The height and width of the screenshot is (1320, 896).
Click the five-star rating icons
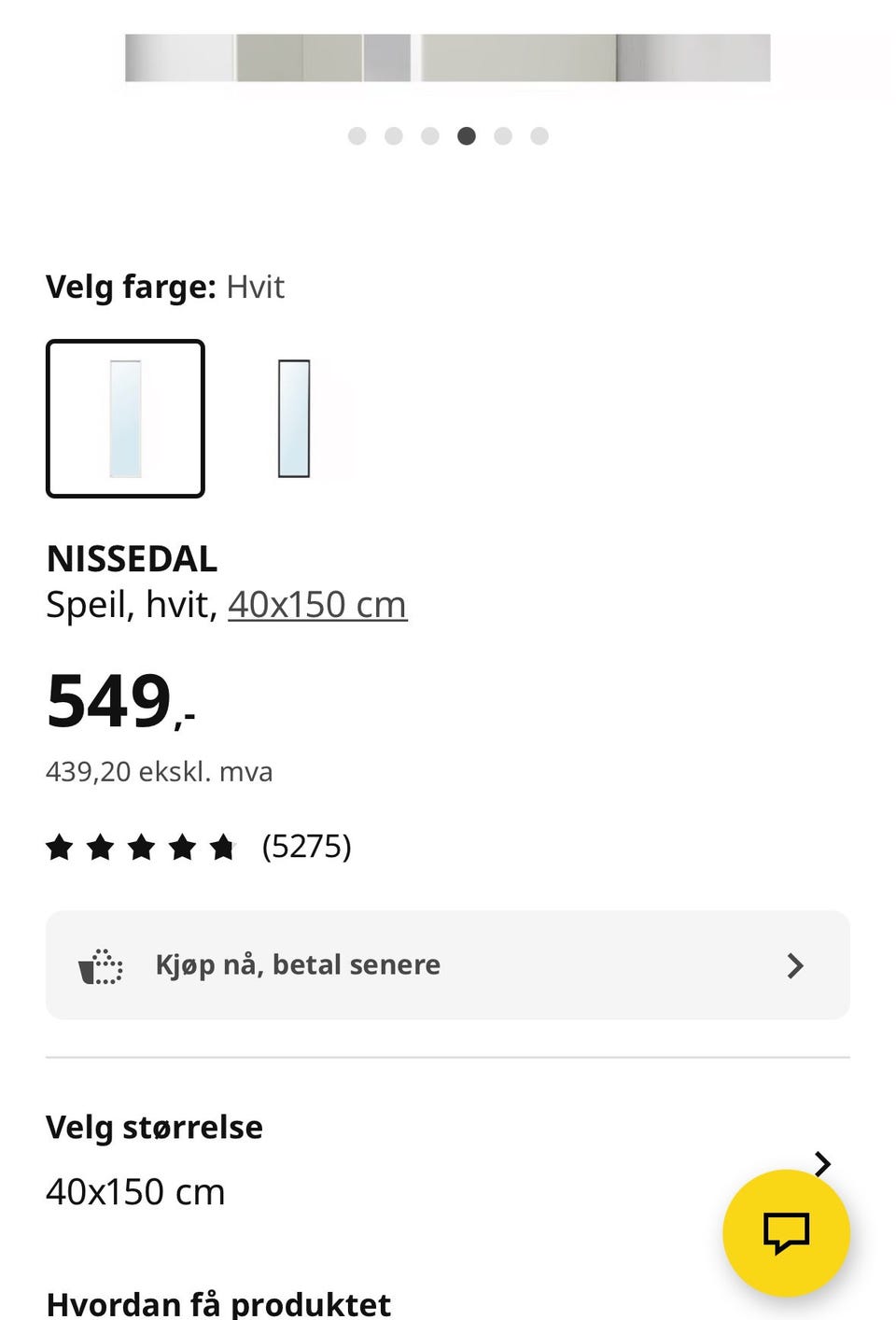141,847
